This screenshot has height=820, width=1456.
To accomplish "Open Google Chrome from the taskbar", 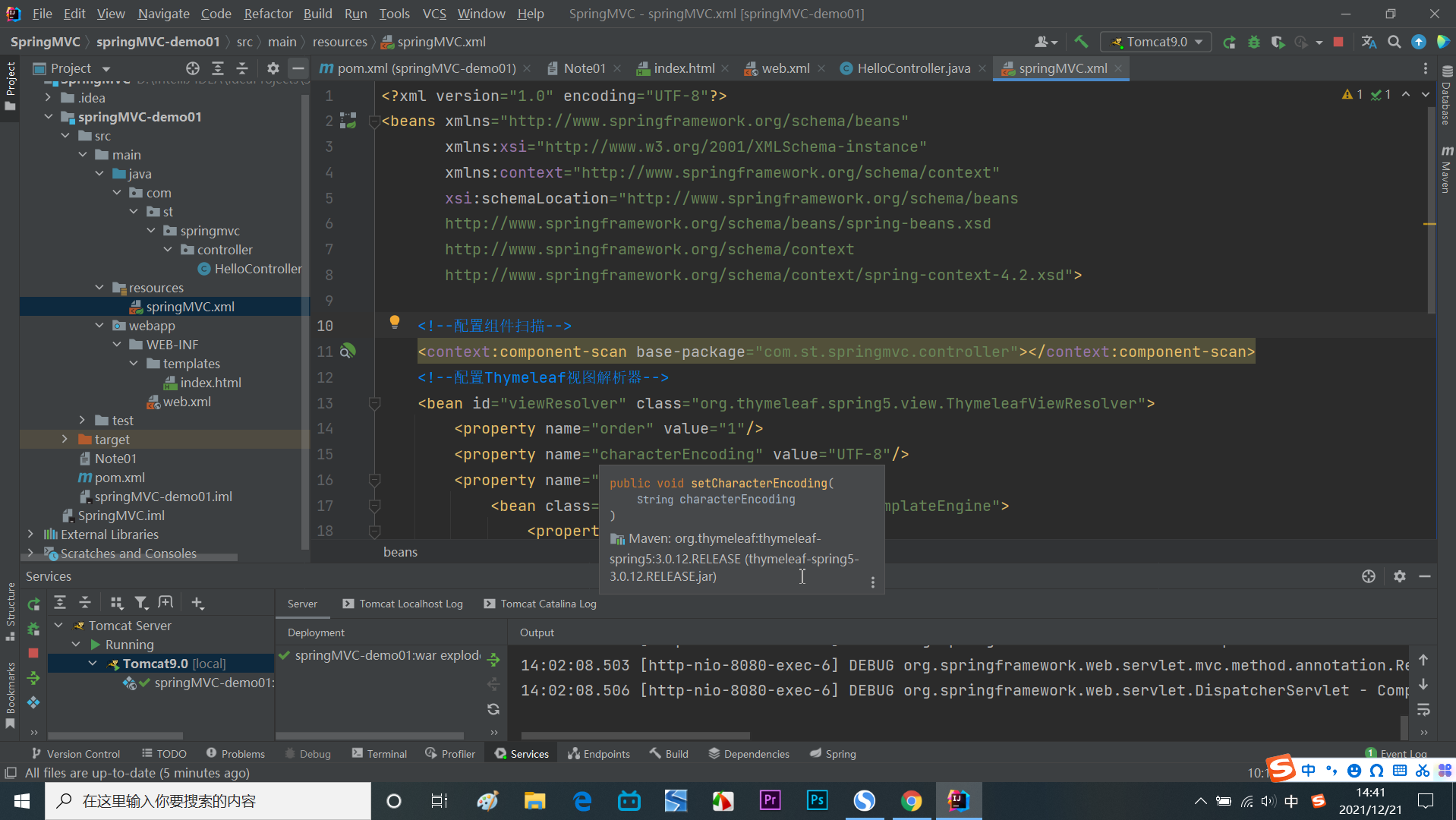I will pos(911,801).
